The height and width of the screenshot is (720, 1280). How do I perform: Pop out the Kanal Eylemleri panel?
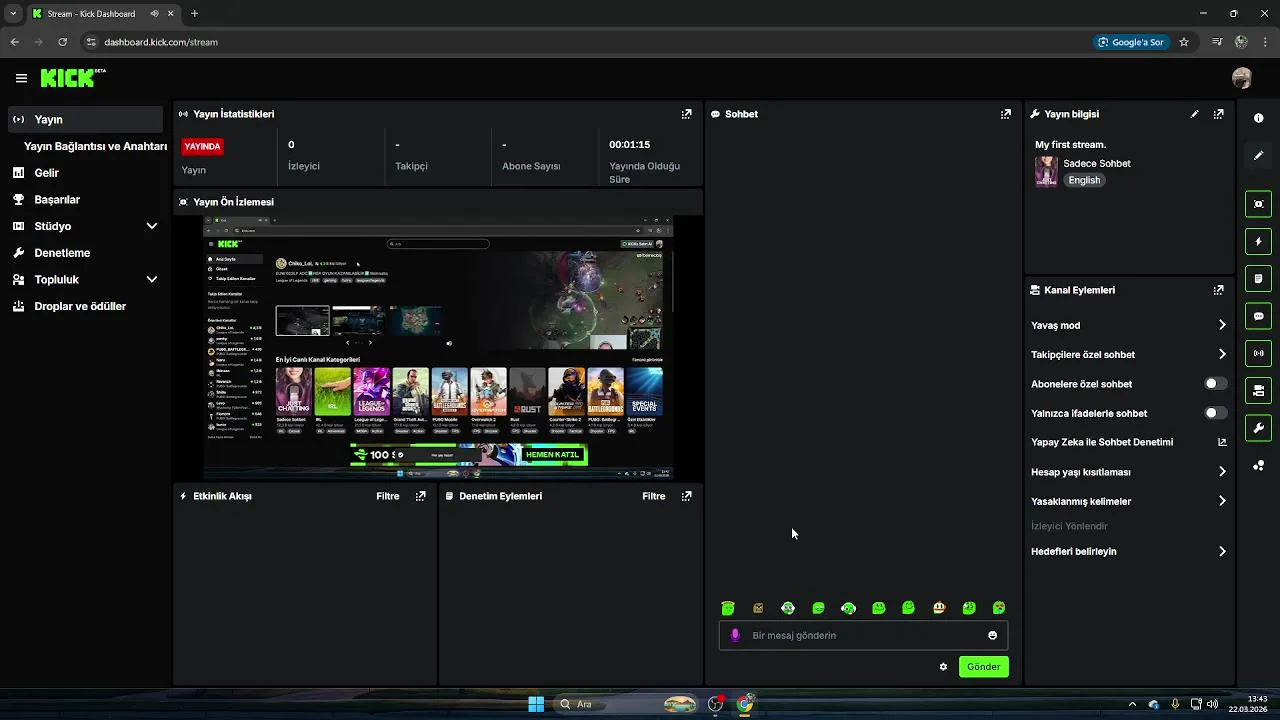click(1218, 290)
